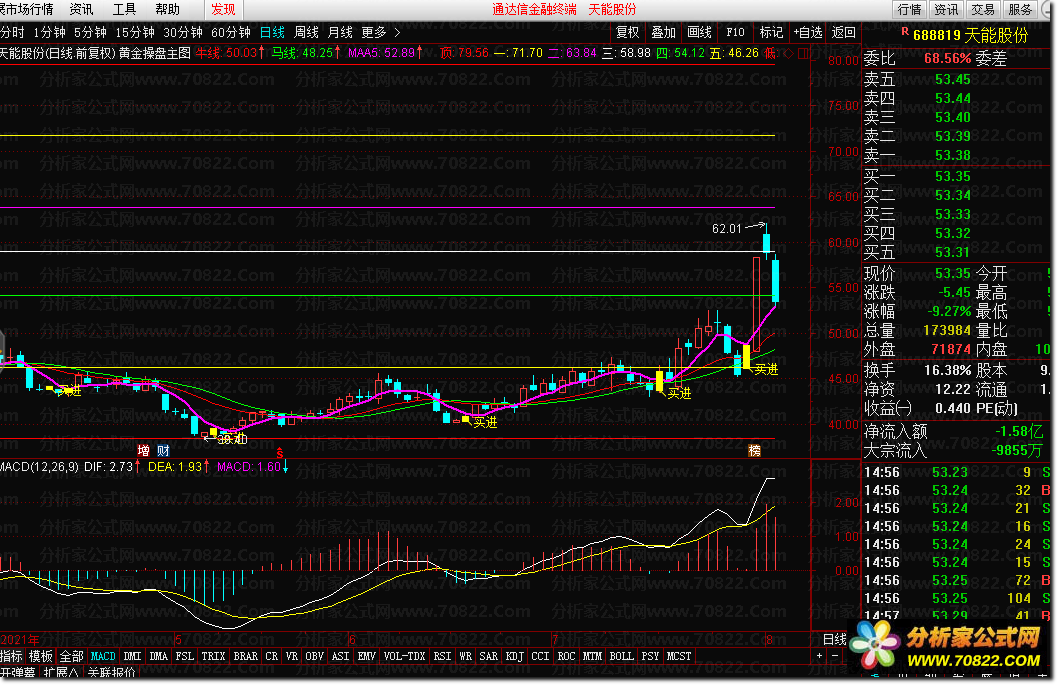Select the WR indicator tab

coord(465,656)
